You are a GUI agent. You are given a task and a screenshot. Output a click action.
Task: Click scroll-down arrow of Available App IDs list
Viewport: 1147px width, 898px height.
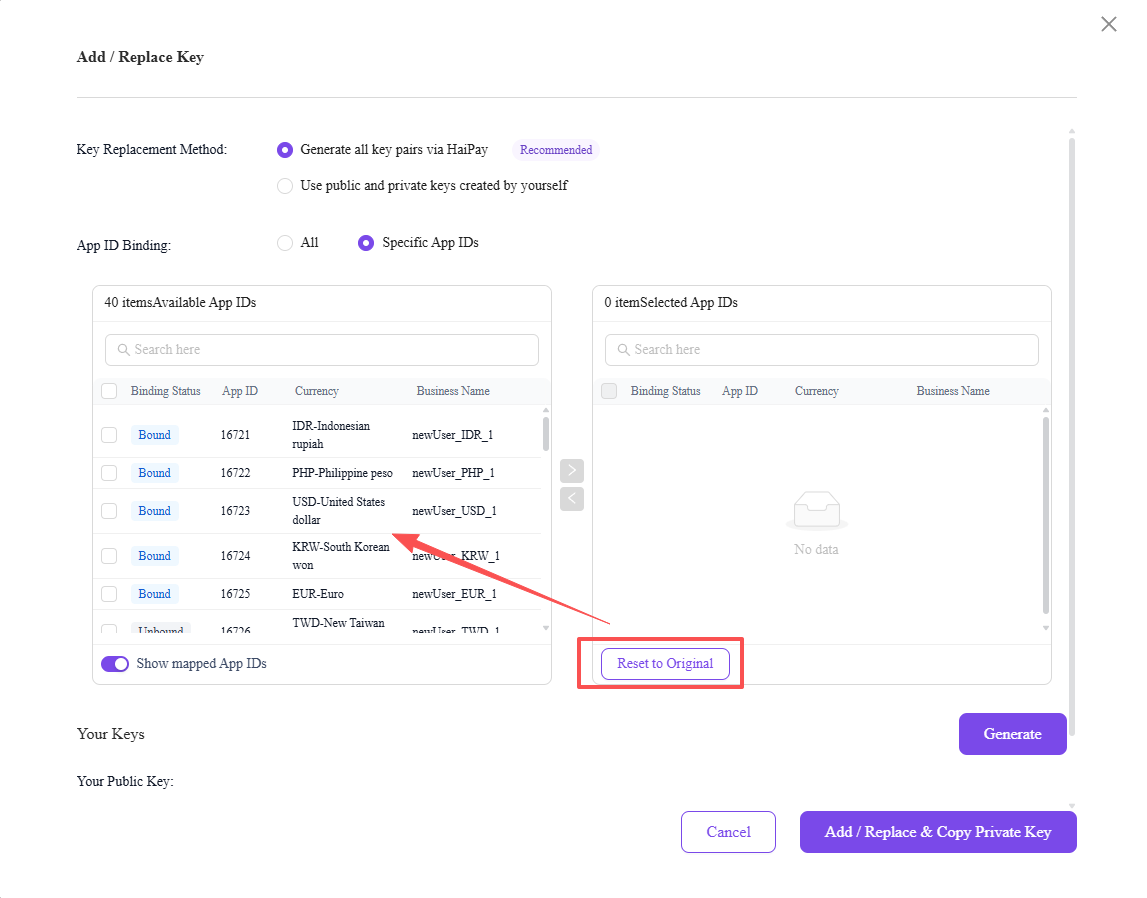point(546,628)
